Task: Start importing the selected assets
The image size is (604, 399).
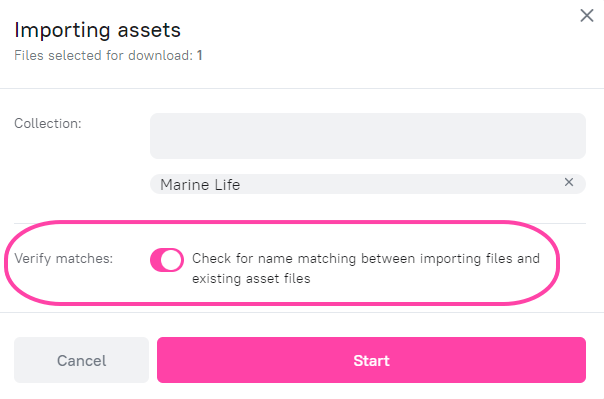Action: 371,360
